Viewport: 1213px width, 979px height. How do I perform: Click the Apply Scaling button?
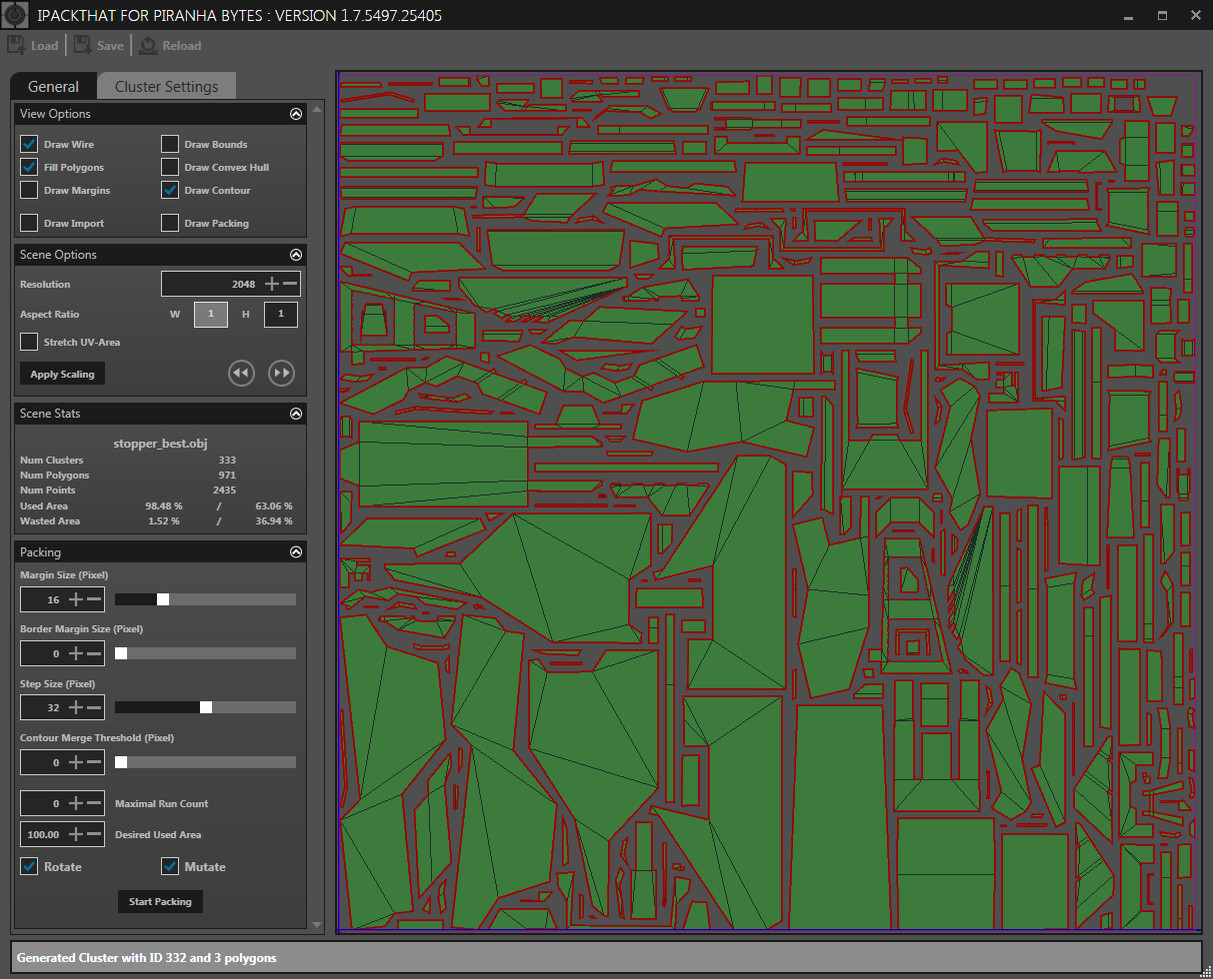[x=61, y=373]
